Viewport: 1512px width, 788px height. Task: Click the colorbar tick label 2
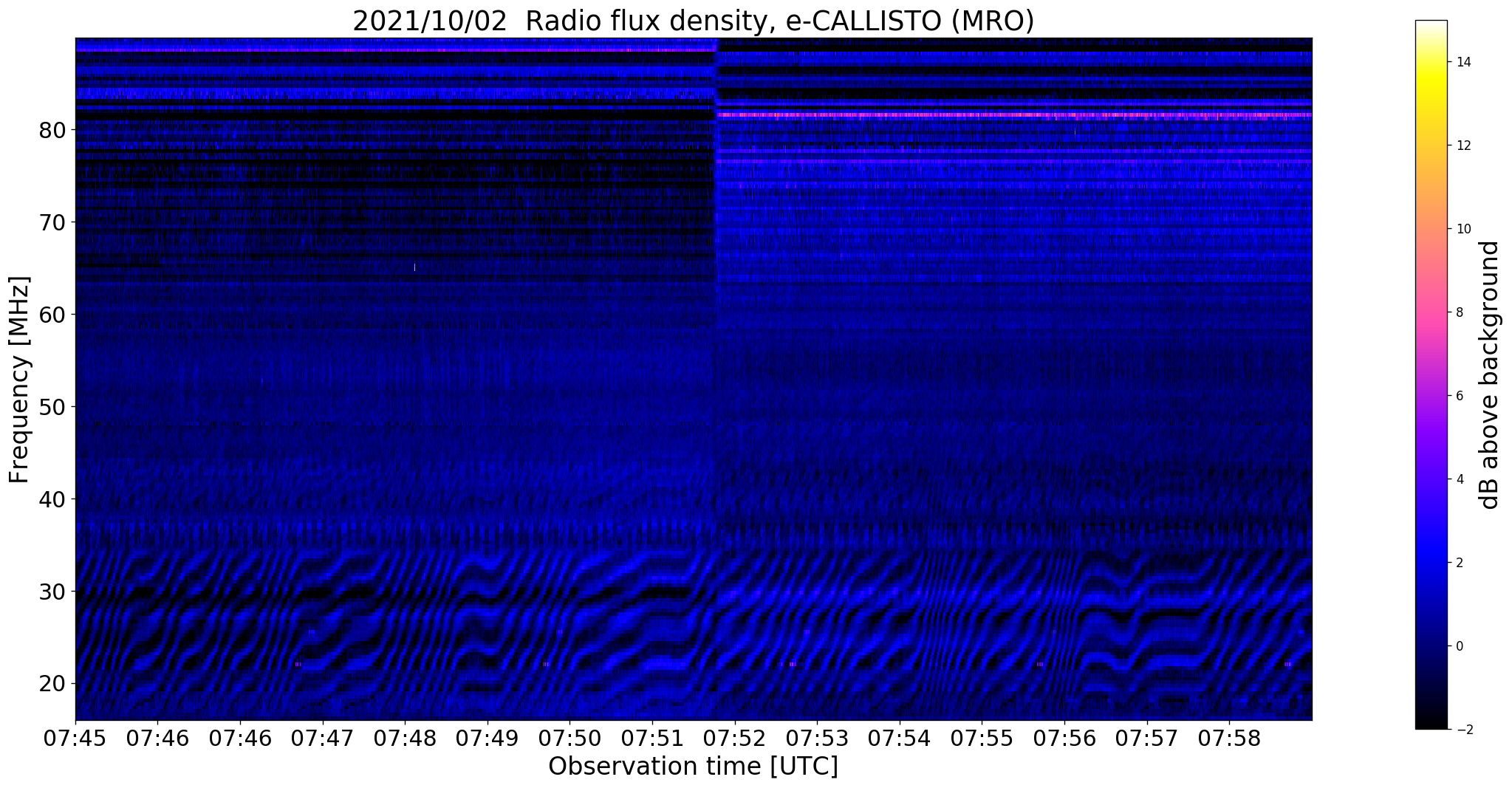(x=1459, y=563)
